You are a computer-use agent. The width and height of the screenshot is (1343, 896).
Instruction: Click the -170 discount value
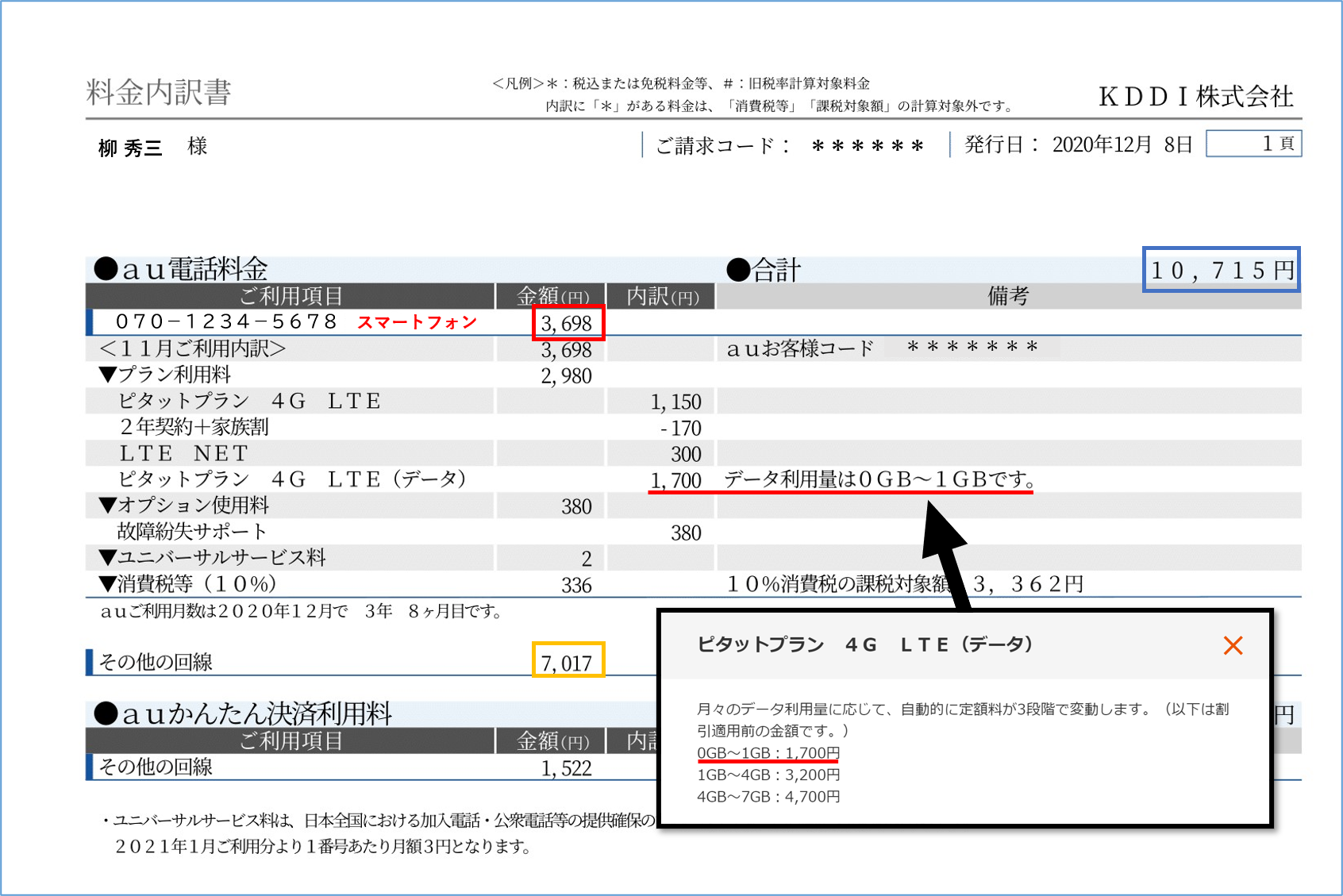(x=681, y=429)
